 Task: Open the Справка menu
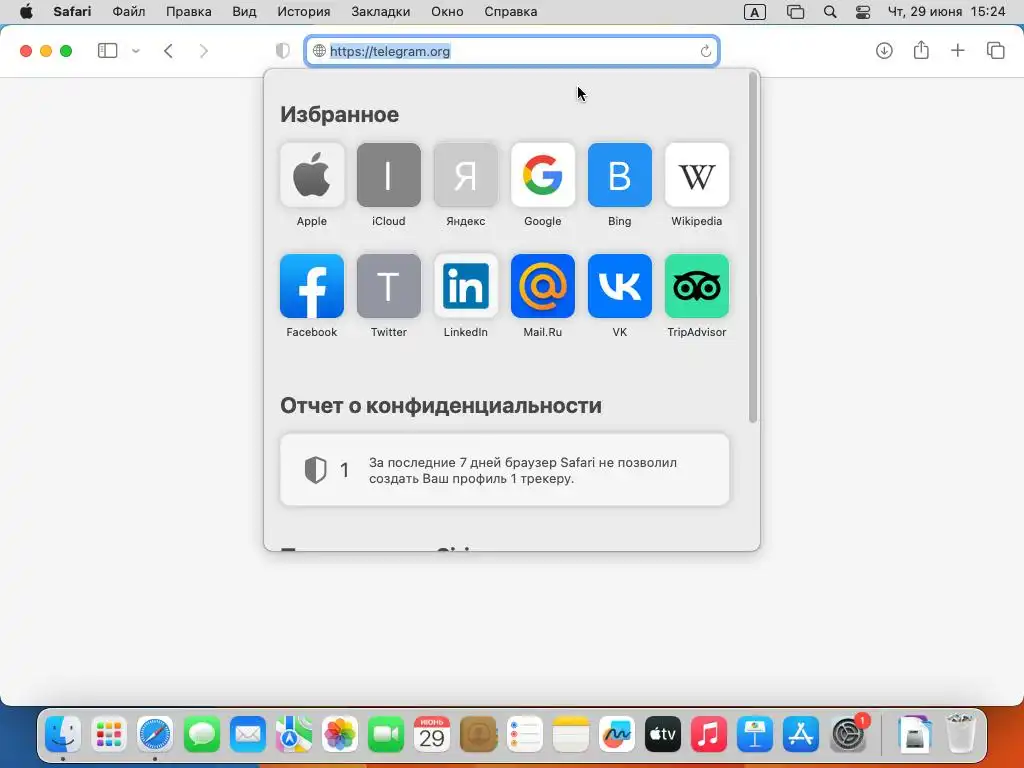(511, 12)
